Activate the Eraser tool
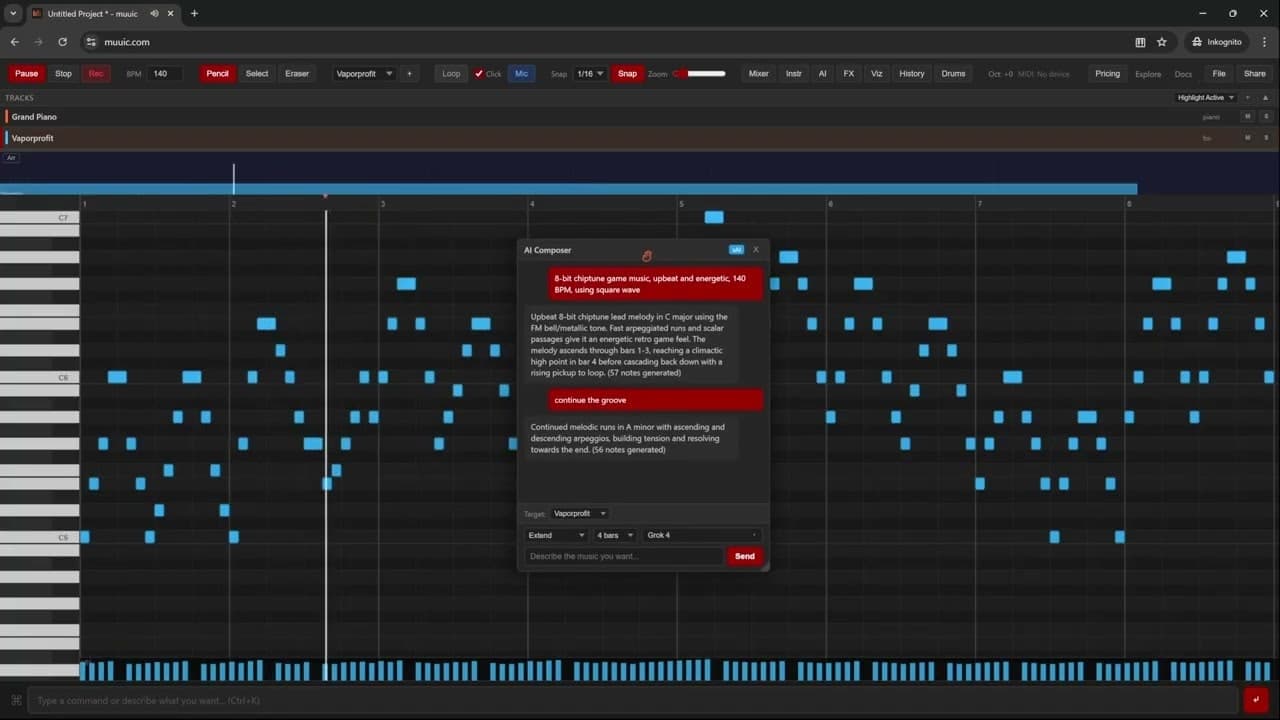 click(x=296, y=73)
